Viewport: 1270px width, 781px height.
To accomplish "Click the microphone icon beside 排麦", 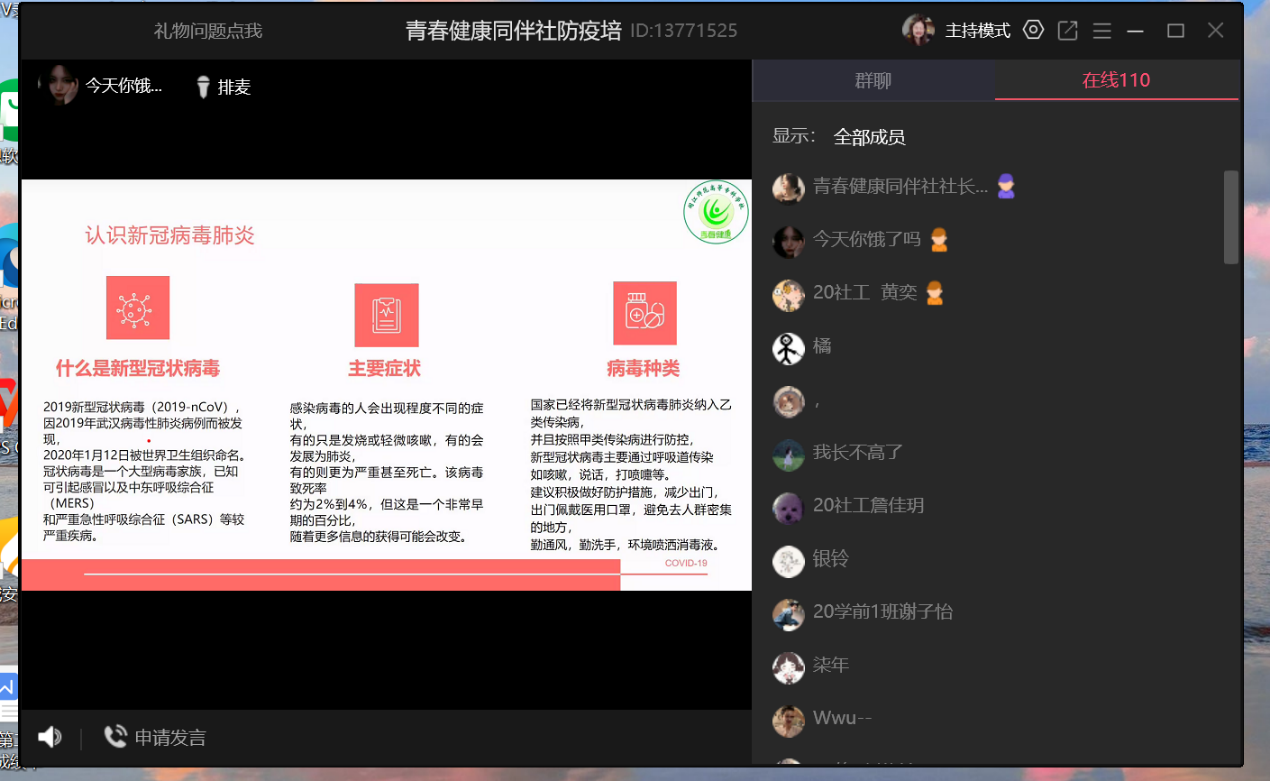I will 203,87.
